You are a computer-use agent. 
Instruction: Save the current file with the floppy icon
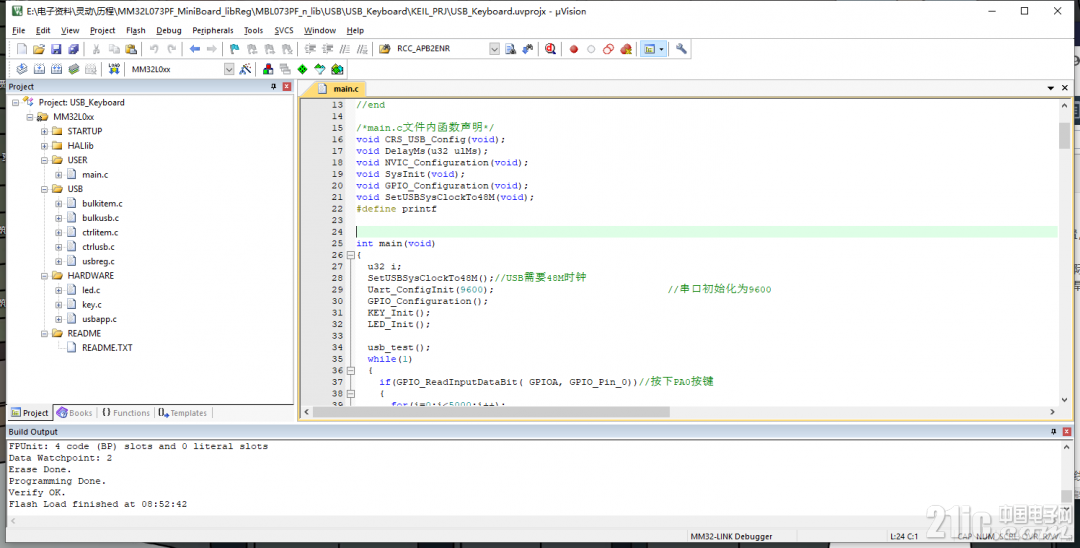[56, 49]
